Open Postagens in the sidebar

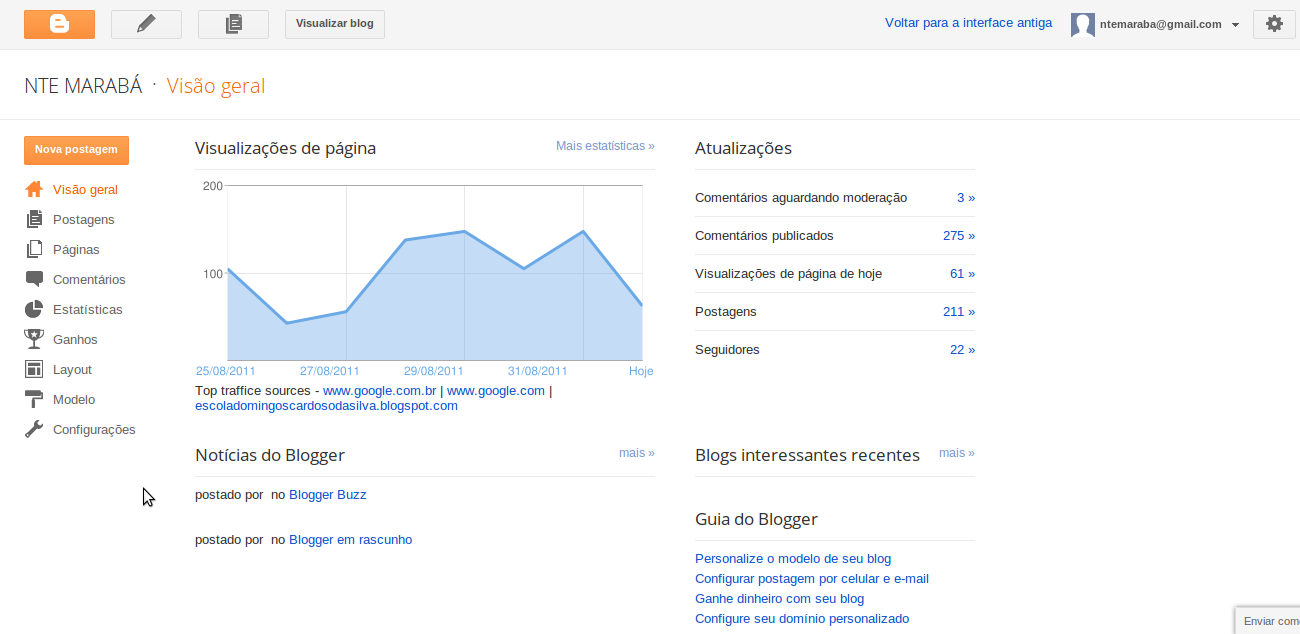pos(83,219)
